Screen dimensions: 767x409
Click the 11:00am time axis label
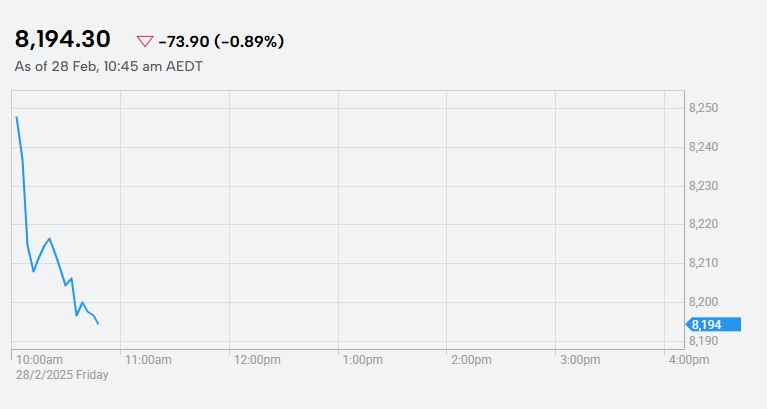pyautogui.click(x=148, y=360)
